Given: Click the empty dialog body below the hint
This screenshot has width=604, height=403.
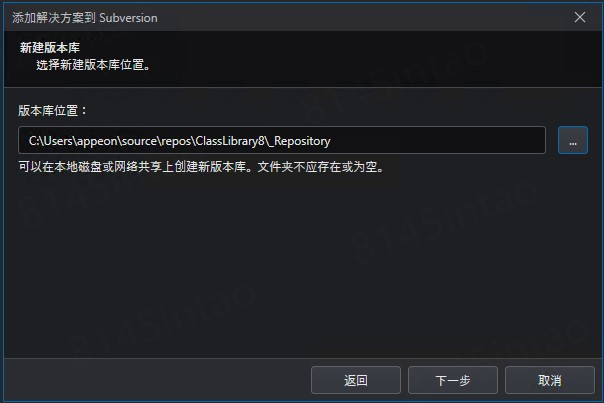Looking at the screenshot, I should pos(302,266).
